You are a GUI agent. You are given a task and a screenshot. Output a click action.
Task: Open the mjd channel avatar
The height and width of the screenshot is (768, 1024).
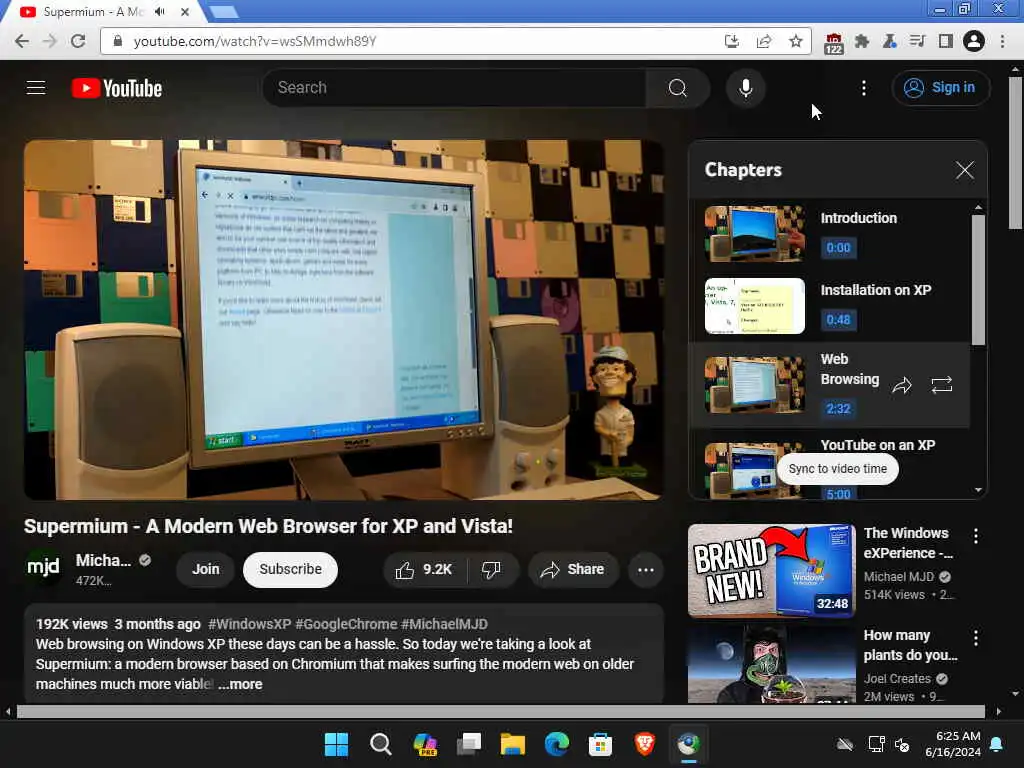tap(43, 568)
